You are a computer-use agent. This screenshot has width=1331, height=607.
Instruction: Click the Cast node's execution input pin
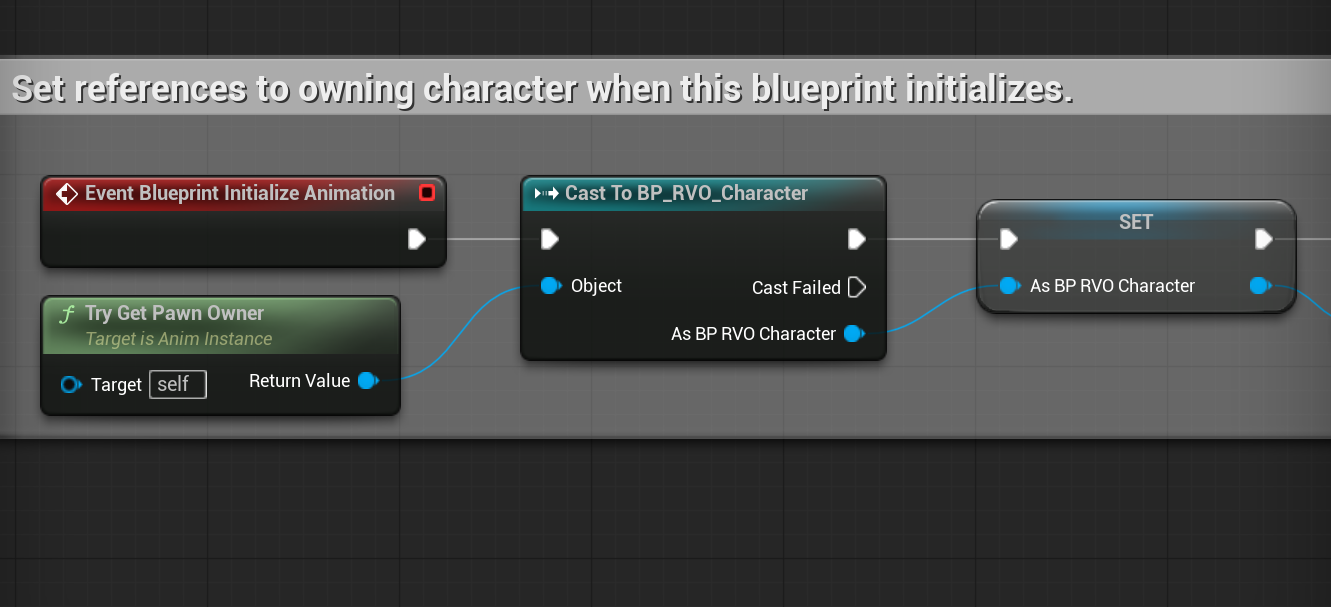tap(549, 239)
